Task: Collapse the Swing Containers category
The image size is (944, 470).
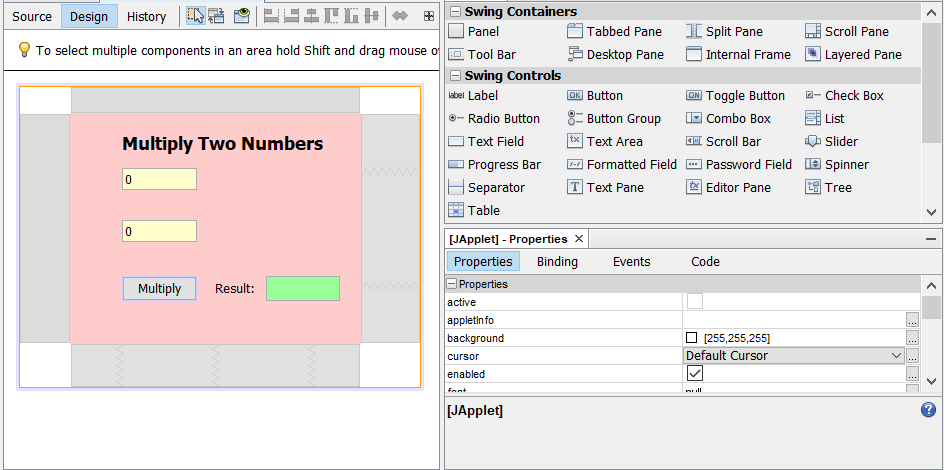Action: (x=455, y=11)
